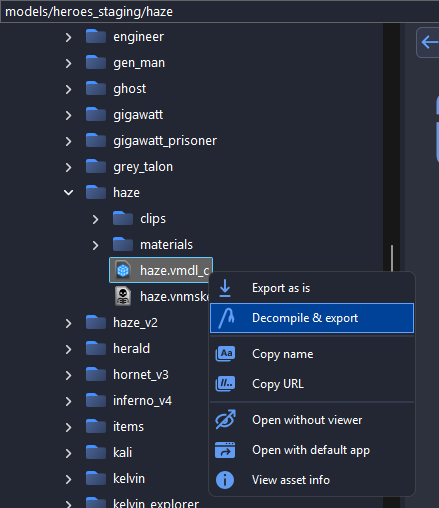Select the kelvin_explorer folder label
439x508 pixels.
point(156,503)
